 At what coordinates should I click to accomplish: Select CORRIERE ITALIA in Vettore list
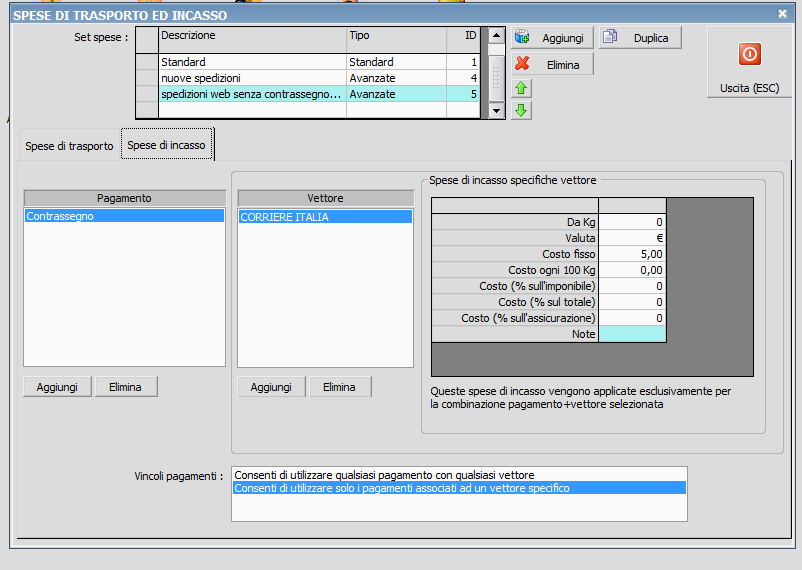pos(325,217)
